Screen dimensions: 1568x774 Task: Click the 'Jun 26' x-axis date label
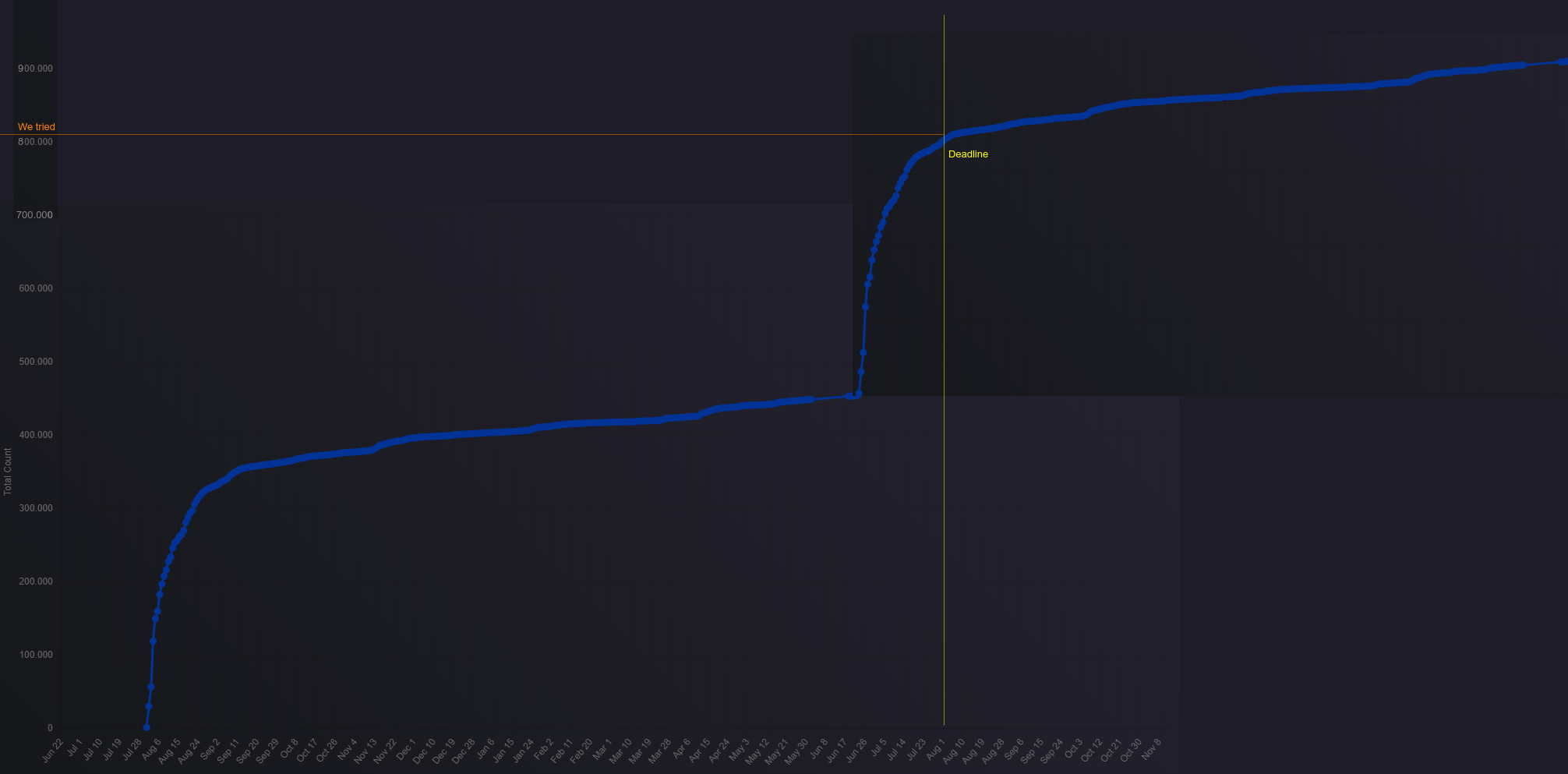(x=856, y=750)
